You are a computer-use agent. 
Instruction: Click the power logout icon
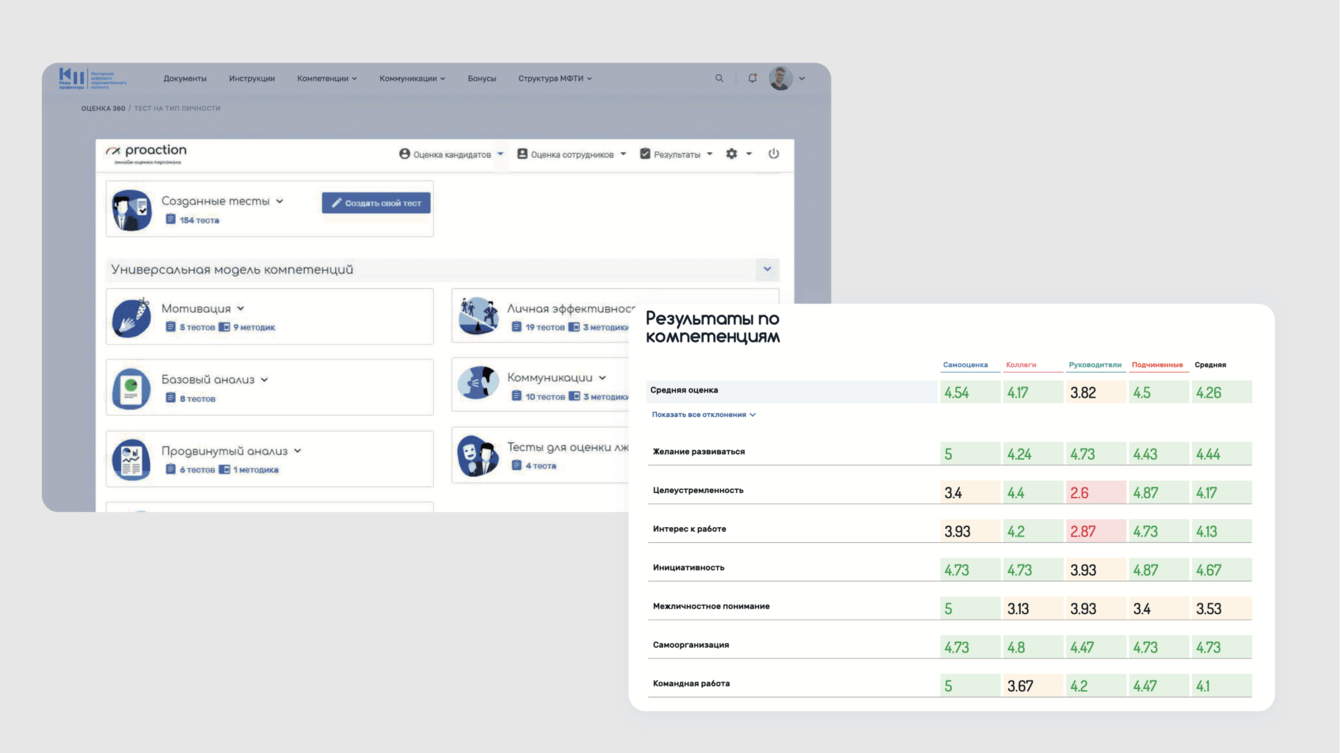tap(773, 154)
